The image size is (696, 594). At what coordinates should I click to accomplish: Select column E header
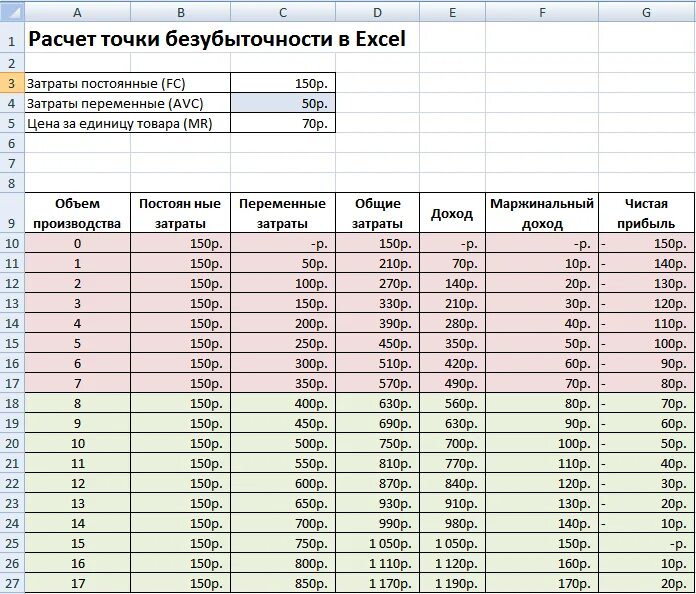tap(452, 12)
